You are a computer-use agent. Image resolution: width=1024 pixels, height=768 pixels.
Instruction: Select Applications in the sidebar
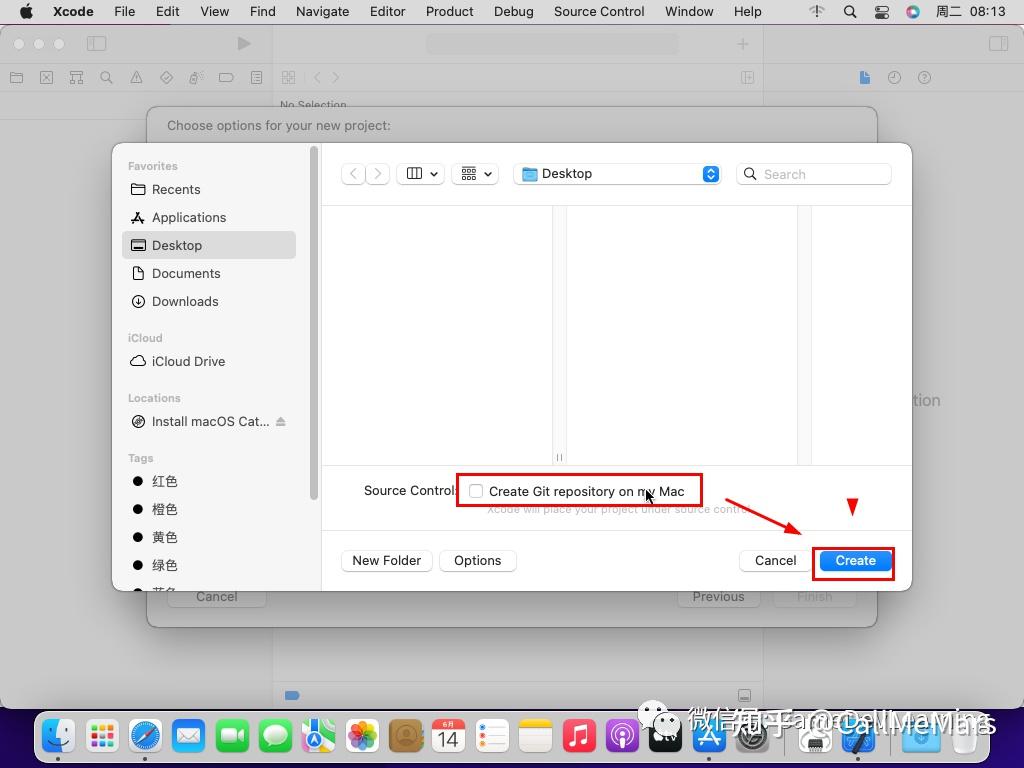click(x=209, y=217)
